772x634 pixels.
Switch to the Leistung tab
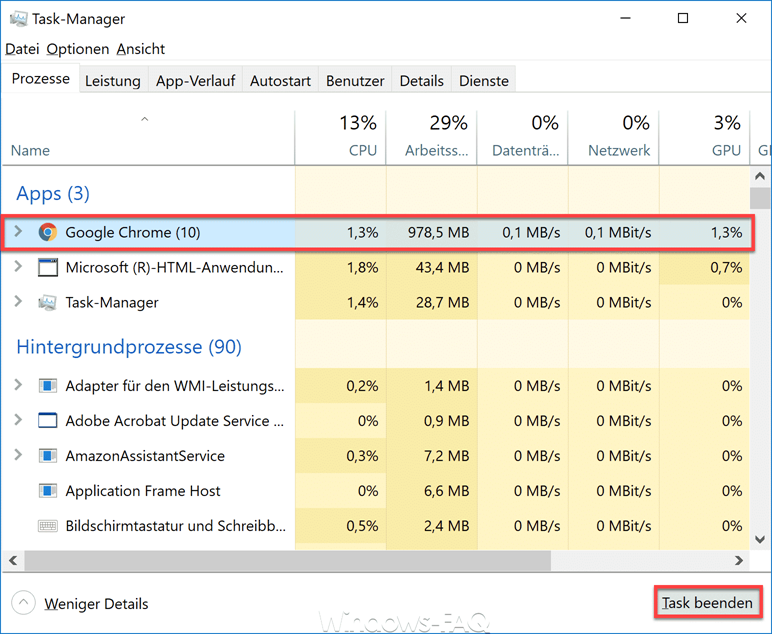click(112, 81)
